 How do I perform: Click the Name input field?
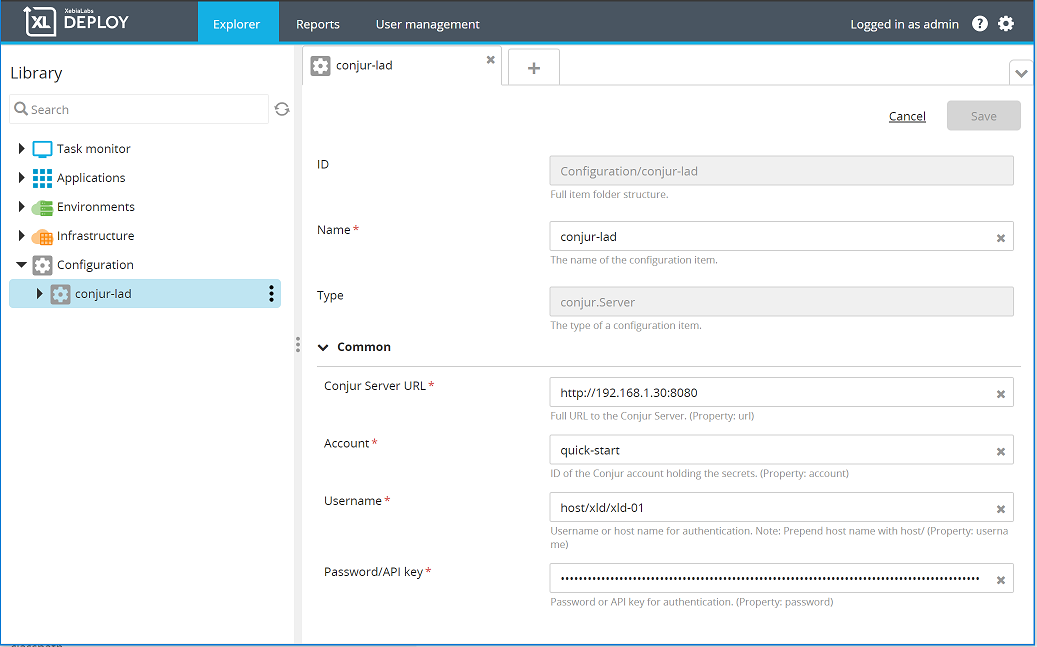tap(781, 236)
